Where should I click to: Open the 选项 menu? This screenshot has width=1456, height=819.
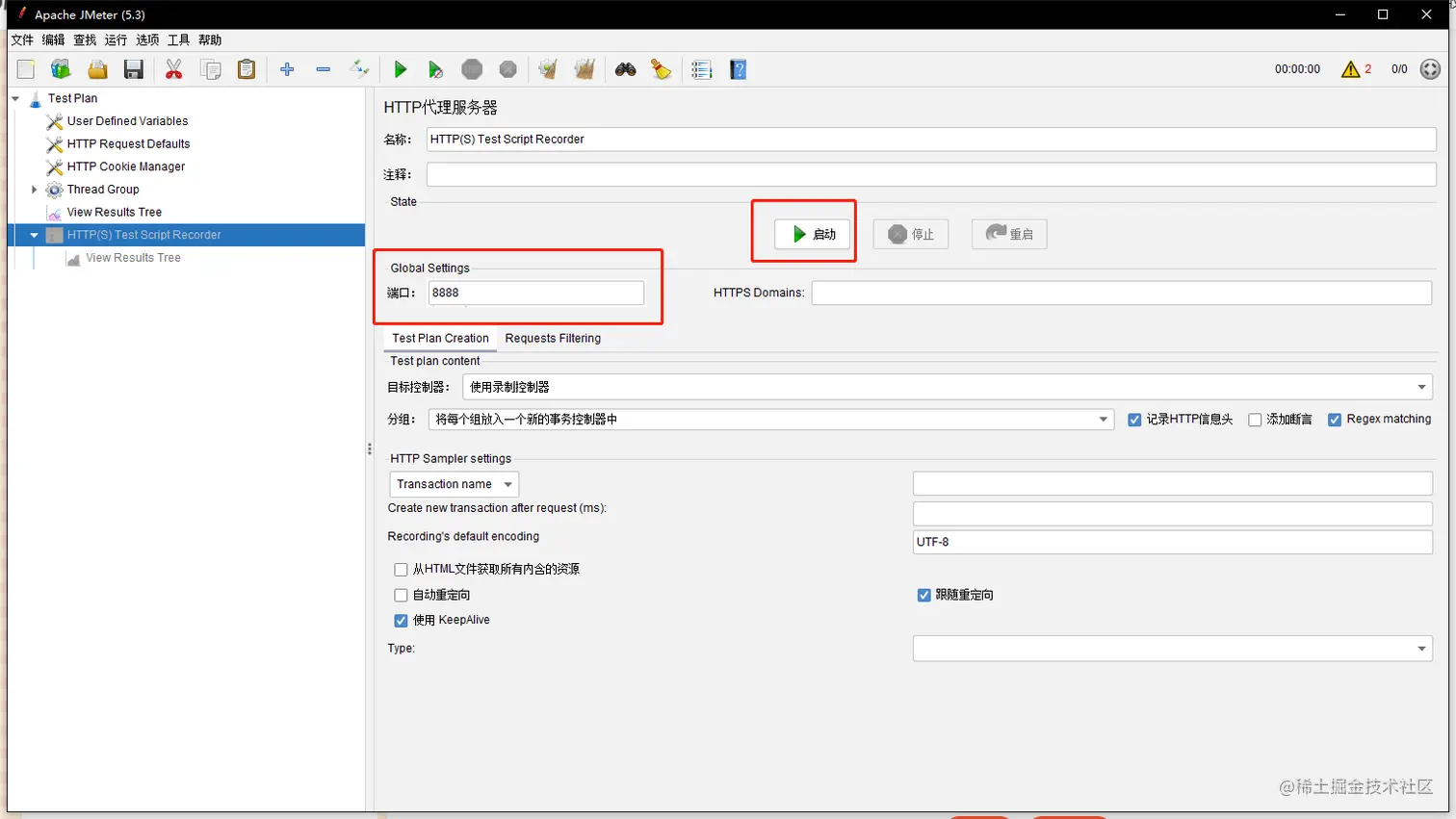coord(147,40)
